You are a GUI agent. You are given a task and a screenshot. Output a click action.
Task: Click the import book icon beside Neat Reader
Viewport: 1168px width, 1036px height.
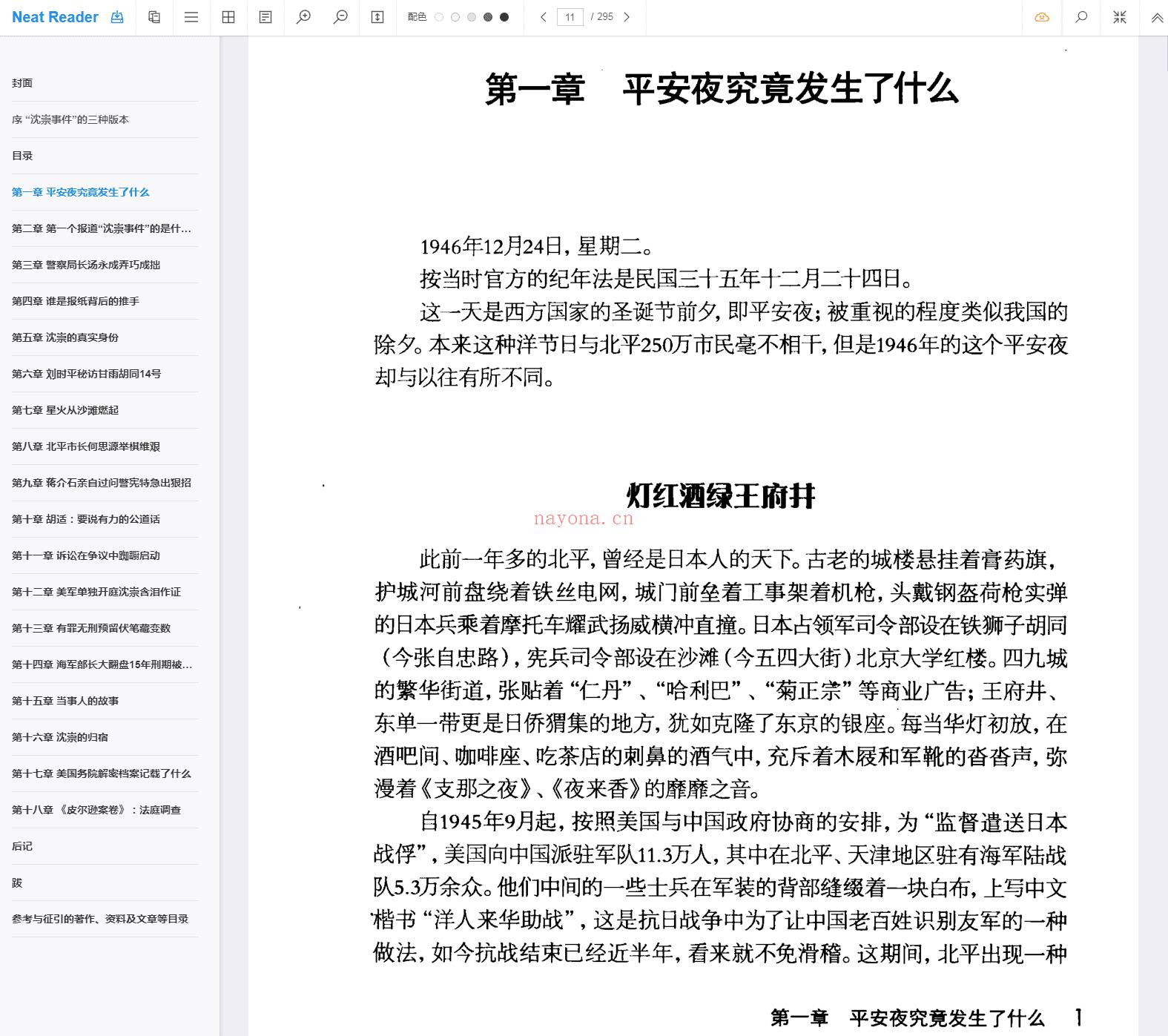(117, 17)
